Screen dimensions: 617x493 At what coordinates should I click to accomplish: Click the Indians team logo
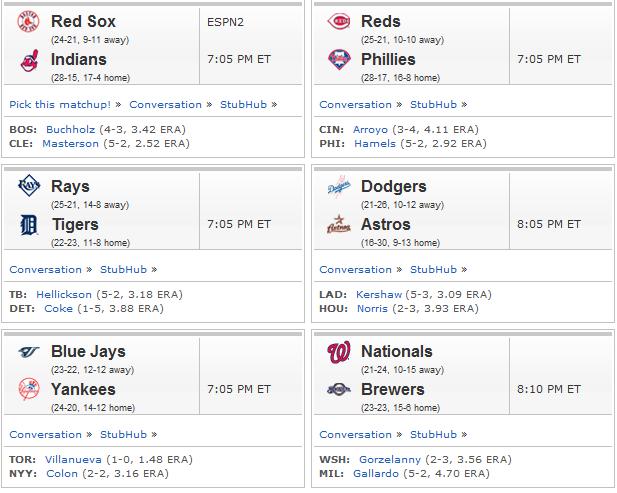[30, 61]
